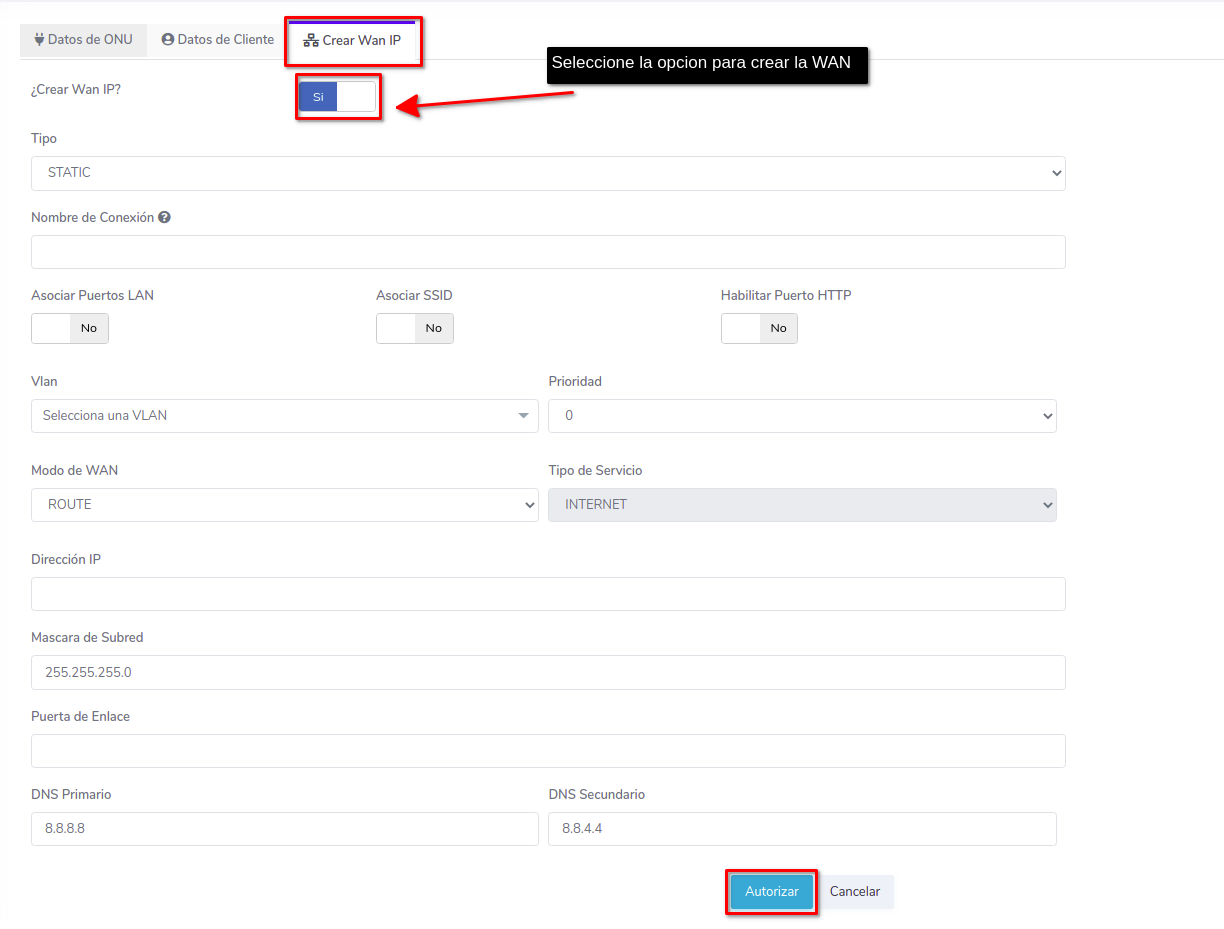Focus the Mascara de Subred field
Viewport: 1224px width, 929px height.
(x=548, y=672)
